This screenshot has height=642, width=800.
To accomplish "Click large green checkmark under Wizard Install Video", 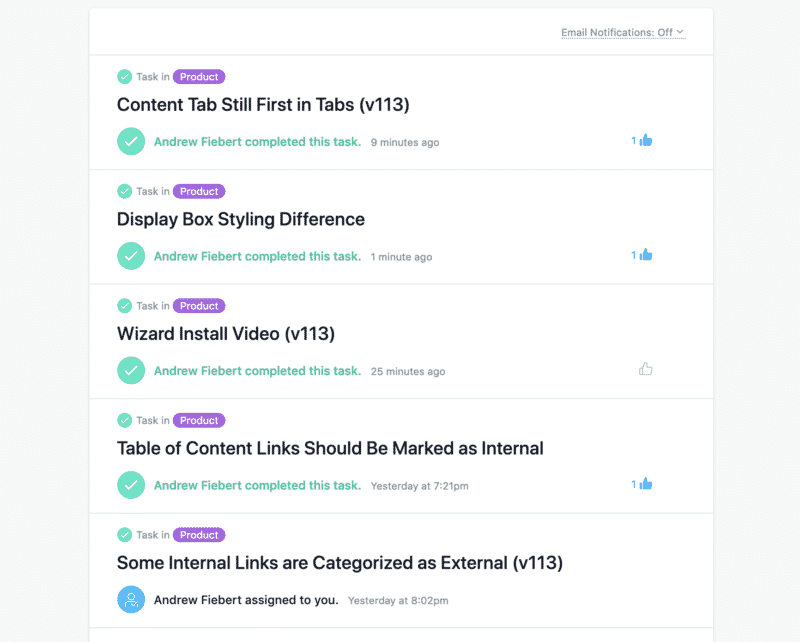I will coord(131,371).
